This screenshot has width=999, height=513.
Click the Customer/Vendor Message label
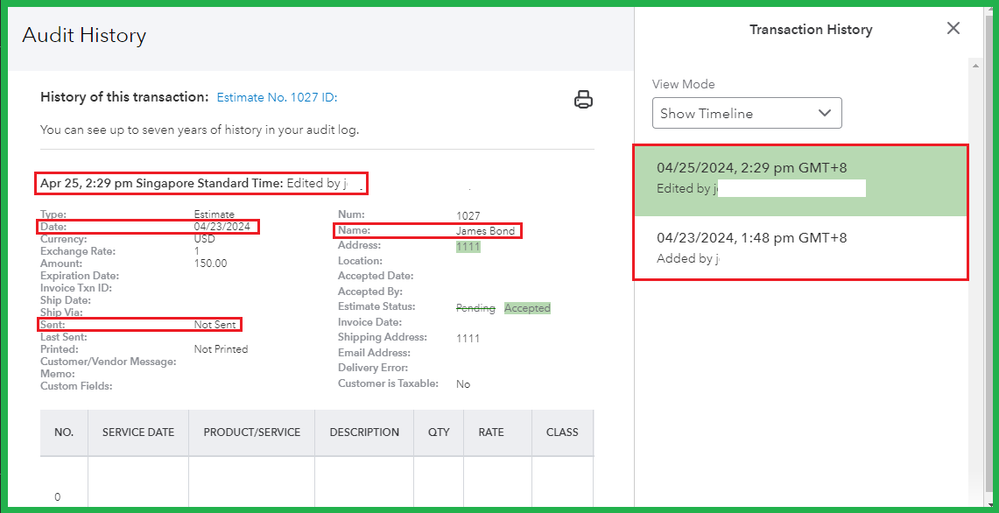point(108,361)
